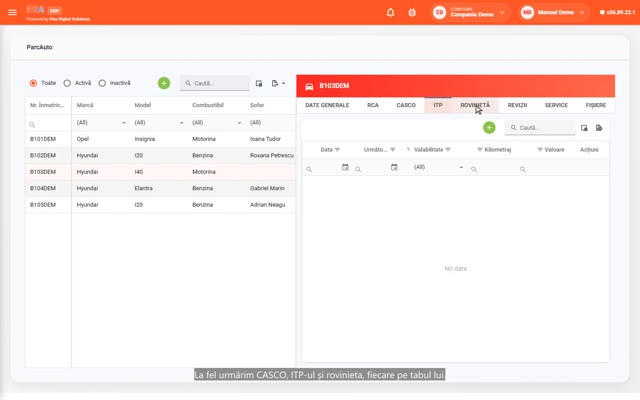Select the Toate radio button

tap(33, 83)
